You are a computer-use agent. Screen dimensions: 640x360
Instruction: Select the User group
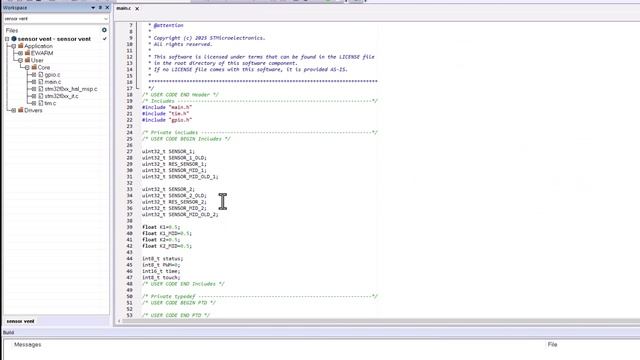(37, 60)
